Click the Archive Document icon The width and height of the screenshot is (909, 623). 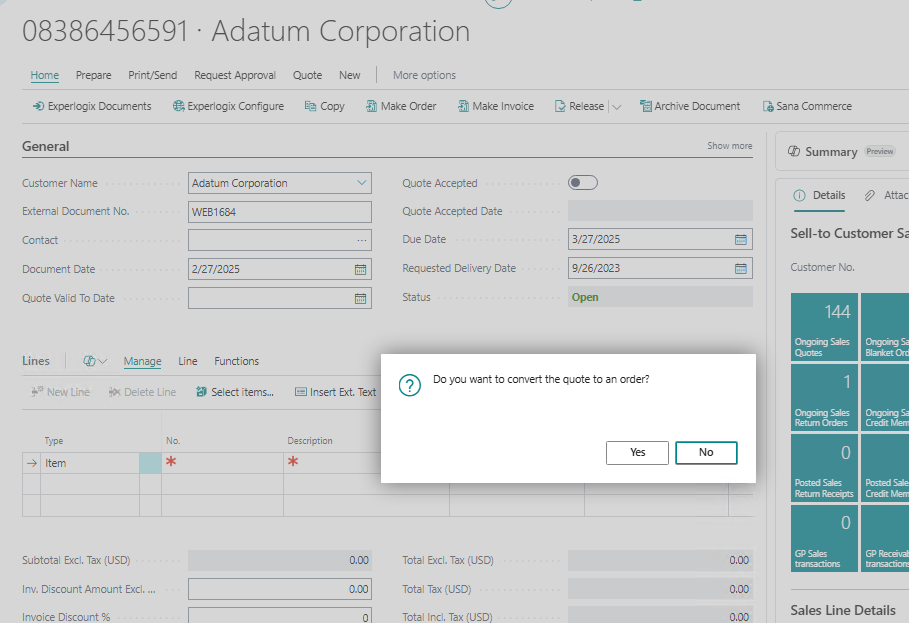coord(645,106)
